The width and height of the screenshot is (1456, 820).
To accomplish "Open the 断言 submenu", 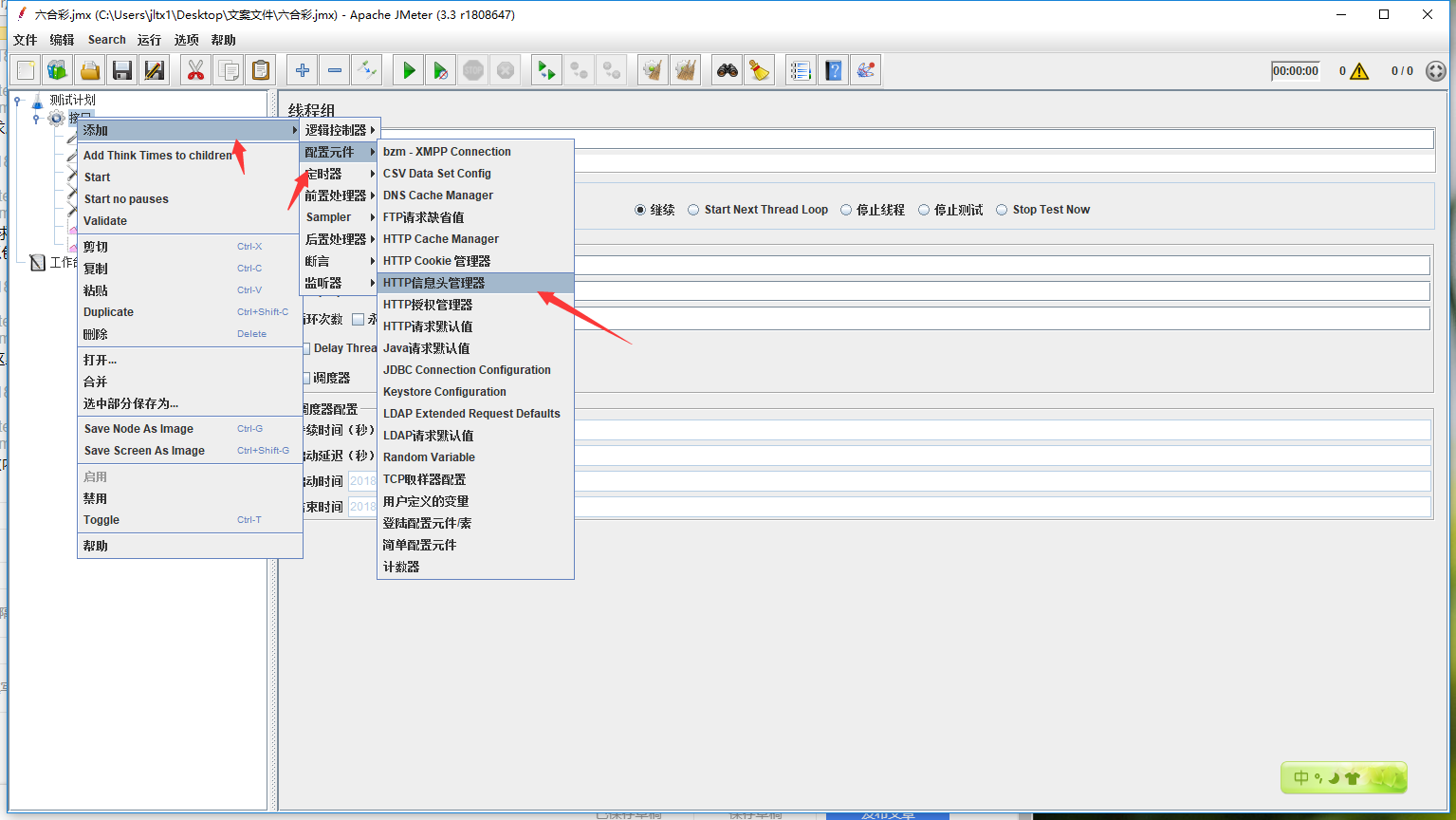I will (340, 261).
